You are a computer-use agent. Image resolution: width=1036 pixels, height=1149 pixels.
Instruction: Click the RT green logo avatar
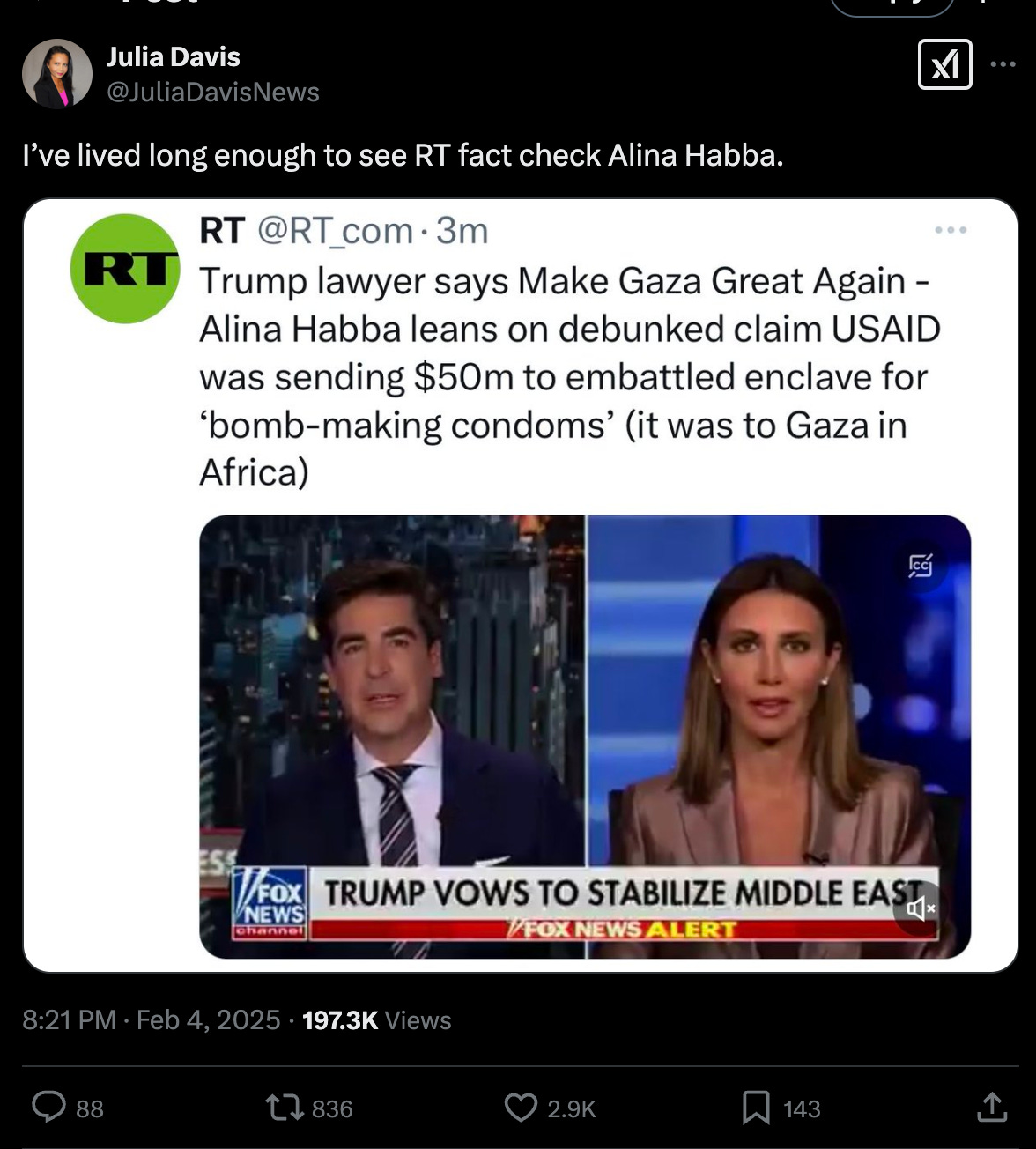[x=125, y=269]
